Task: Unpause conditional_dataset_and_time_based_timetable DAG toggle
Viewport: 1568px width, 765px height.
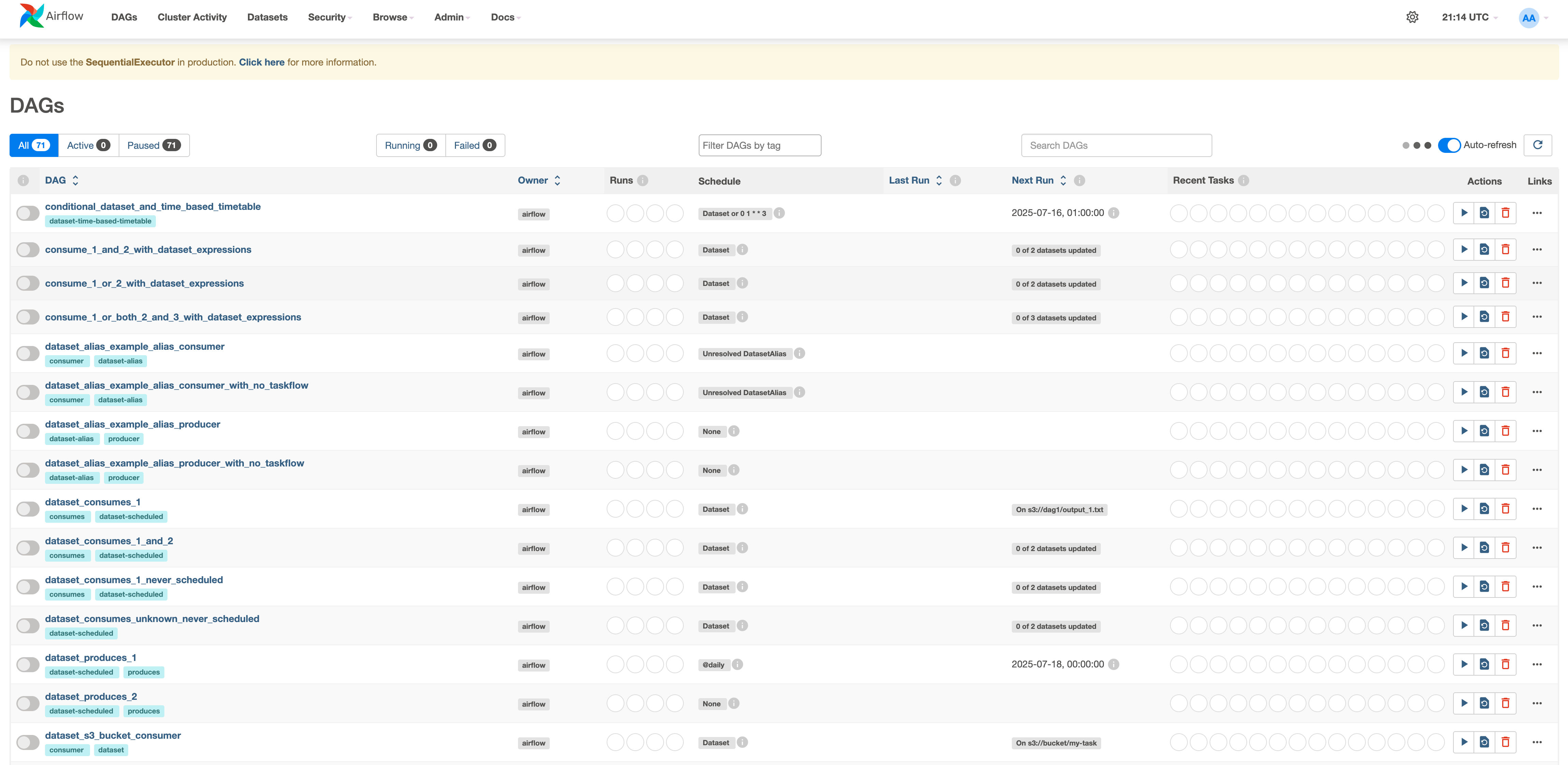Action: point(28,213)
